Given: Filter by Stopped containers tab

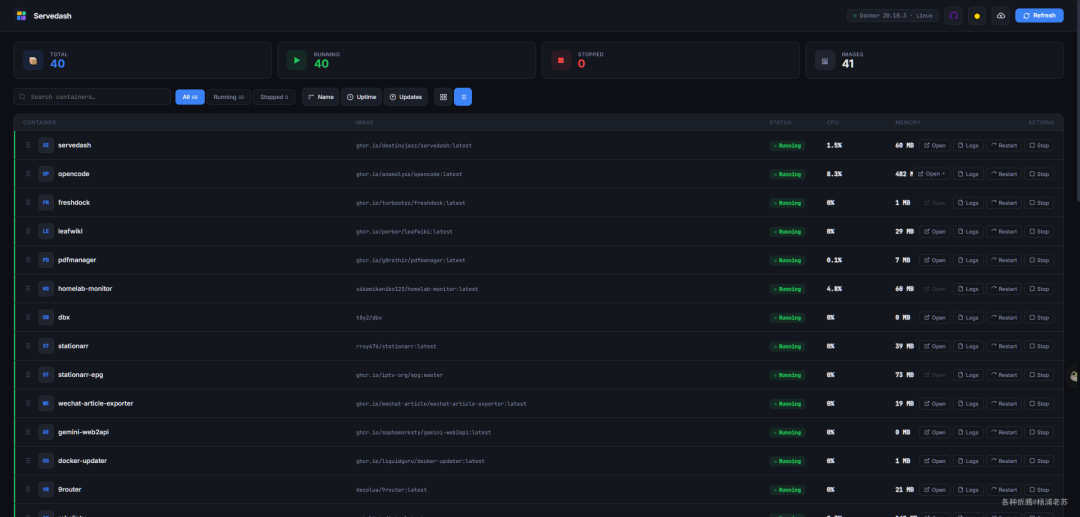Looking at the screenshot, I should click(274, 97).
